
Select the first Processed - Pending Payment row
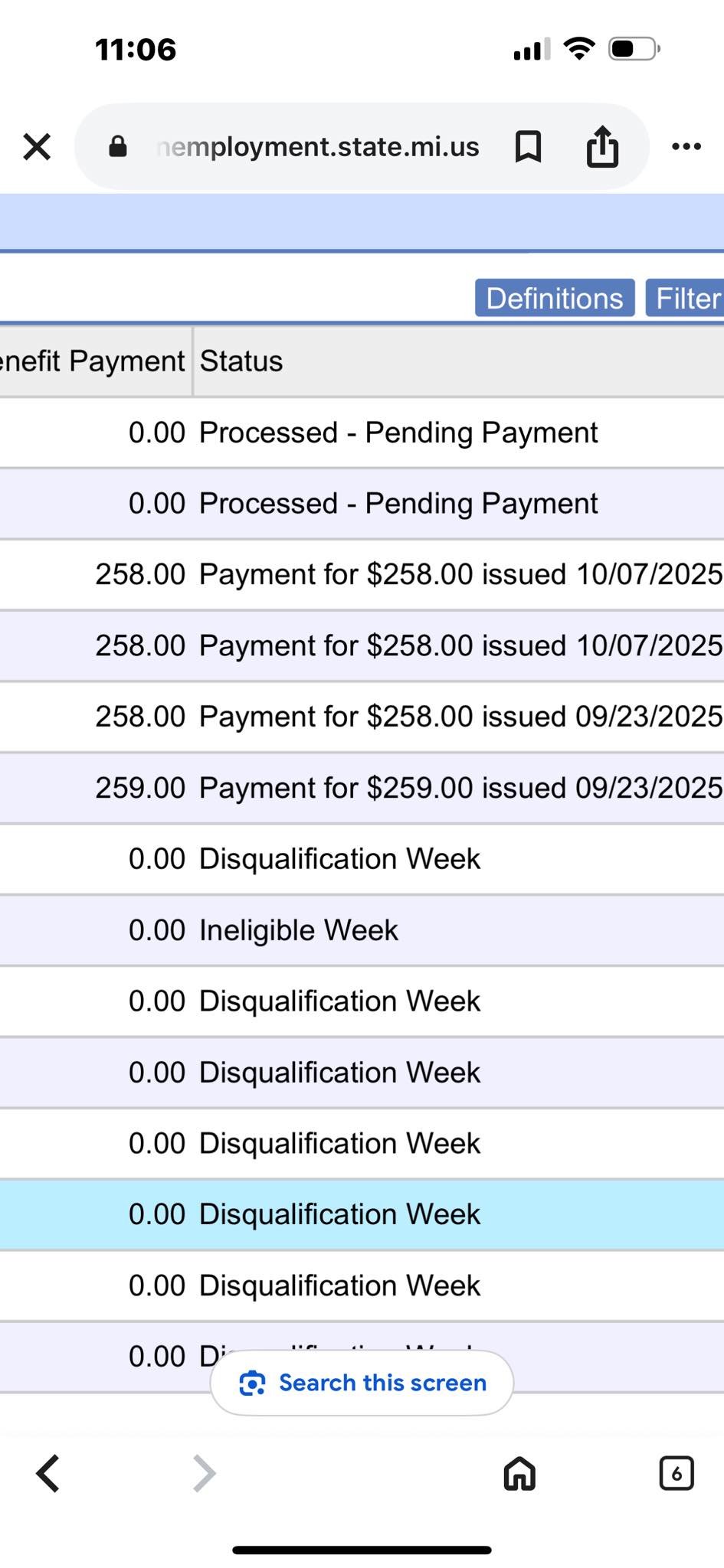(362, 433)
